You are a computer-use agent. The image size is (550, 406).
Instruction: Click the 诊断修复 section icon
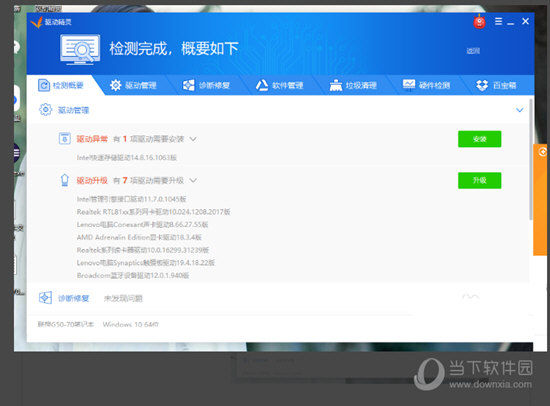coord(45,298)
